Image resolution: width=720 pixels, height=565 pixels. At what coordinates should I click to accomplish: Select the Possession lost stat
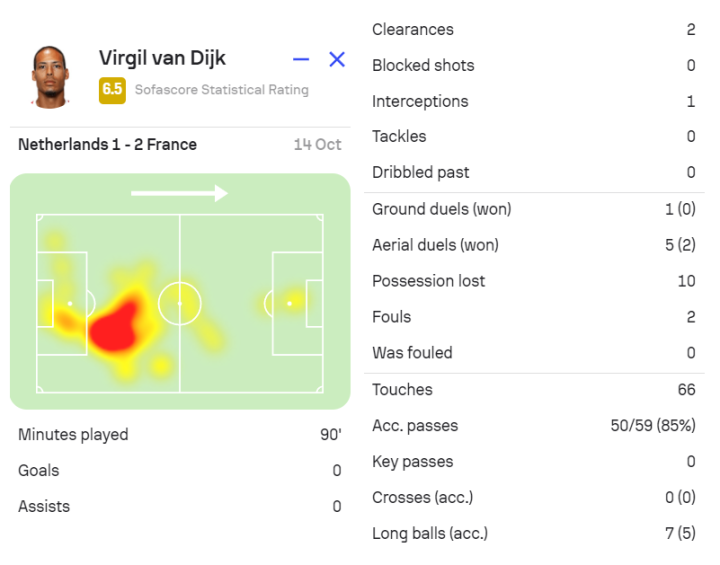pyautogui.click(x=533, y=281)
